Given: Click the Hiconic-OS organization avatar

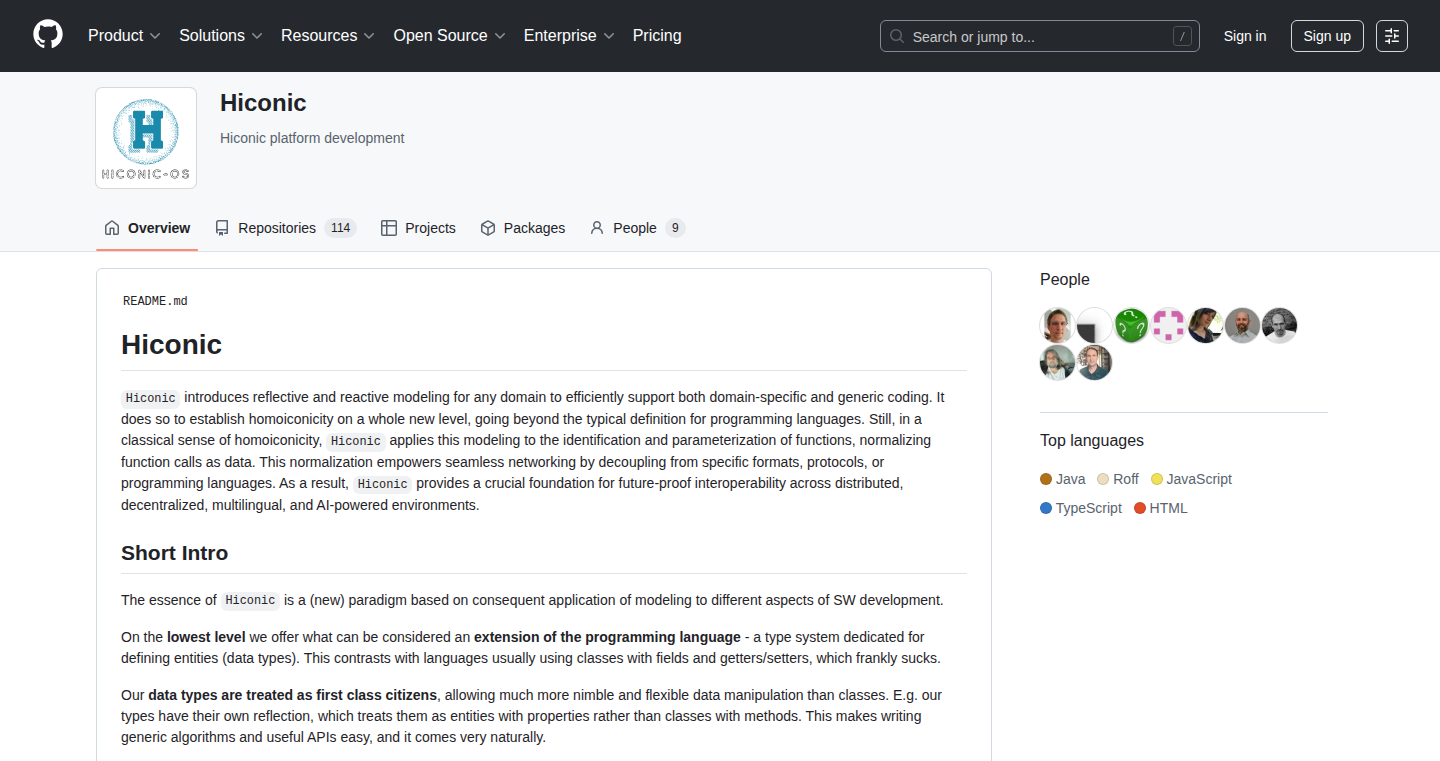Looking at the screenshot, I should (146, 138).
